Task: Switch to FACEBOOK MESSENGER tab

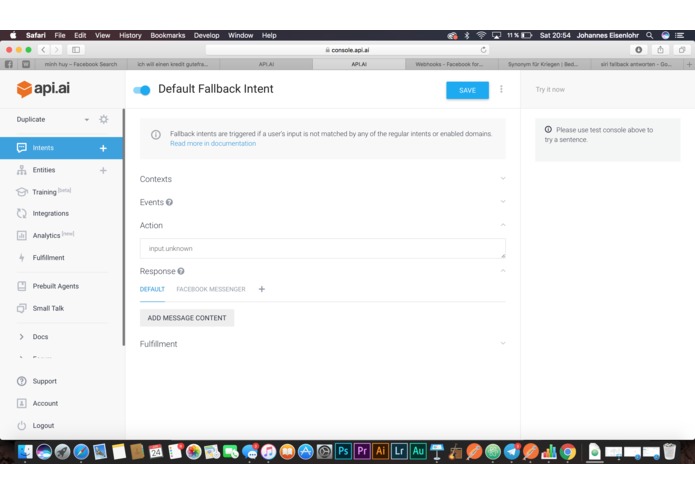Action: 211,289
